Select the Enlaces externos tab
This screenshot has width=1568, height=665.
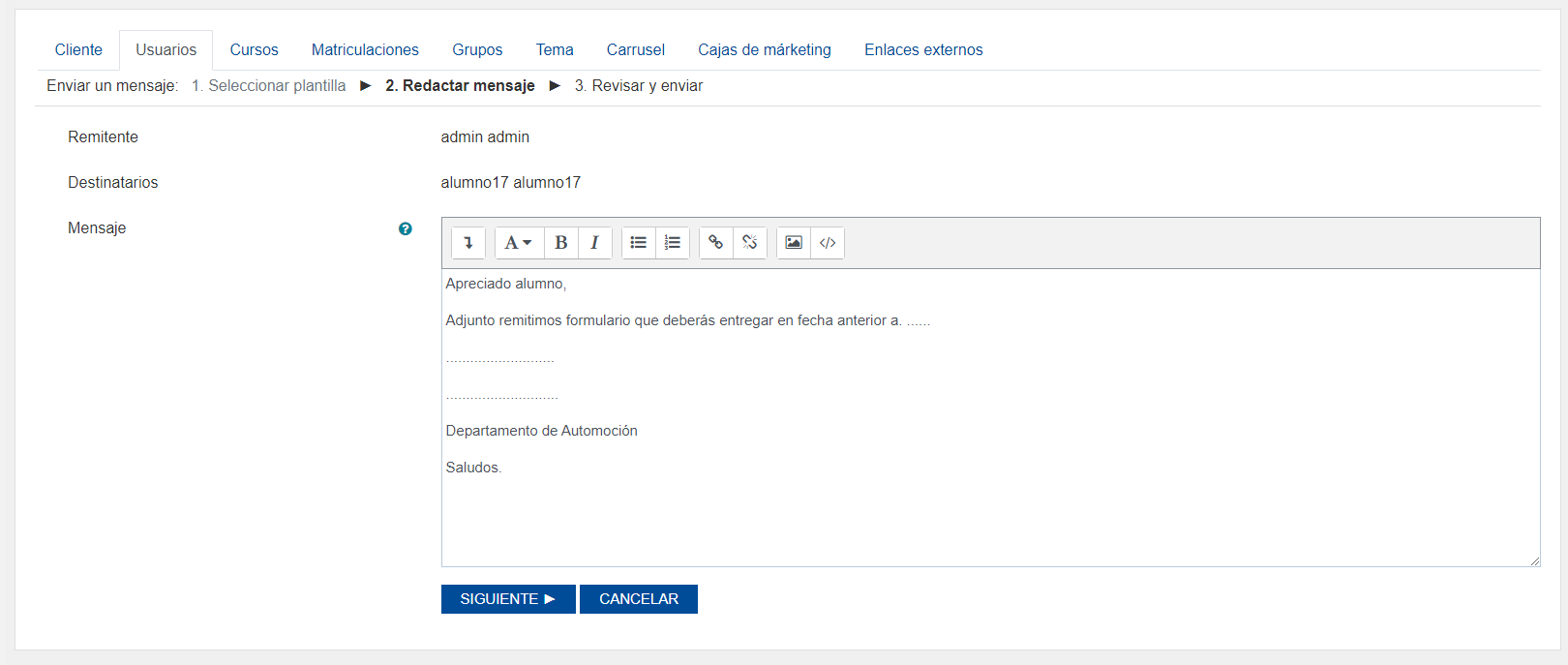point(923,50)
